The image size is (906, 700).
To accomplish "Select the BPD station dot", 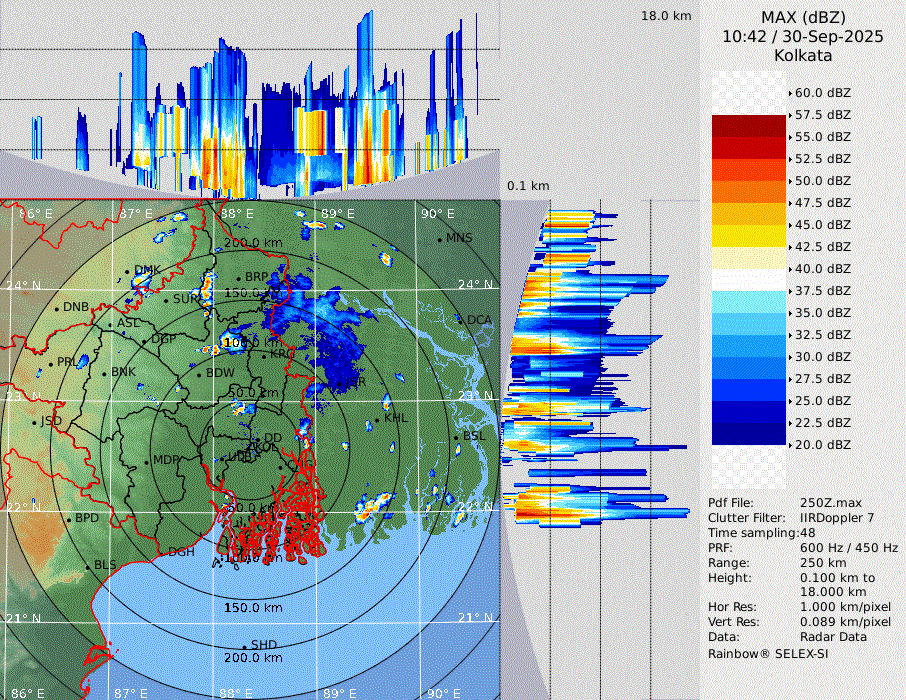I will (69, 519).
